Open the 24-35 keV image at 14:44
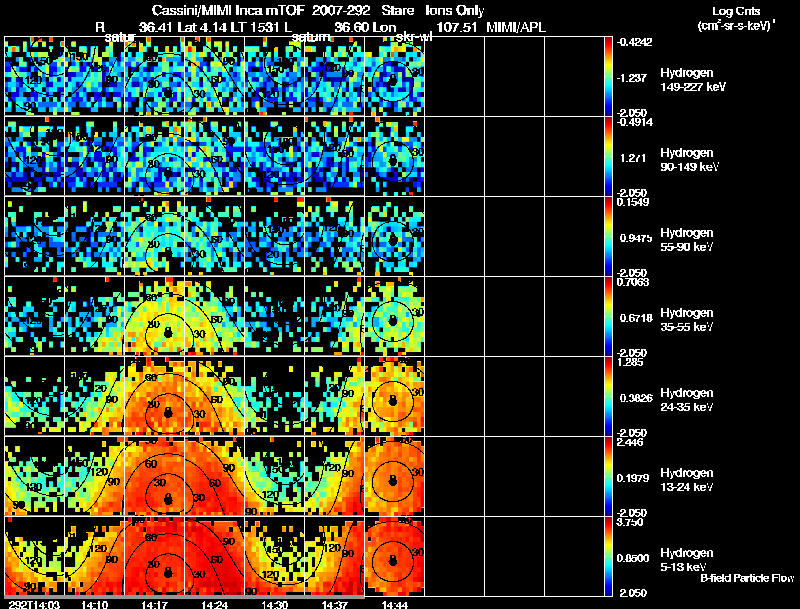This screenshot has width=800, height=609. (394, 396)
